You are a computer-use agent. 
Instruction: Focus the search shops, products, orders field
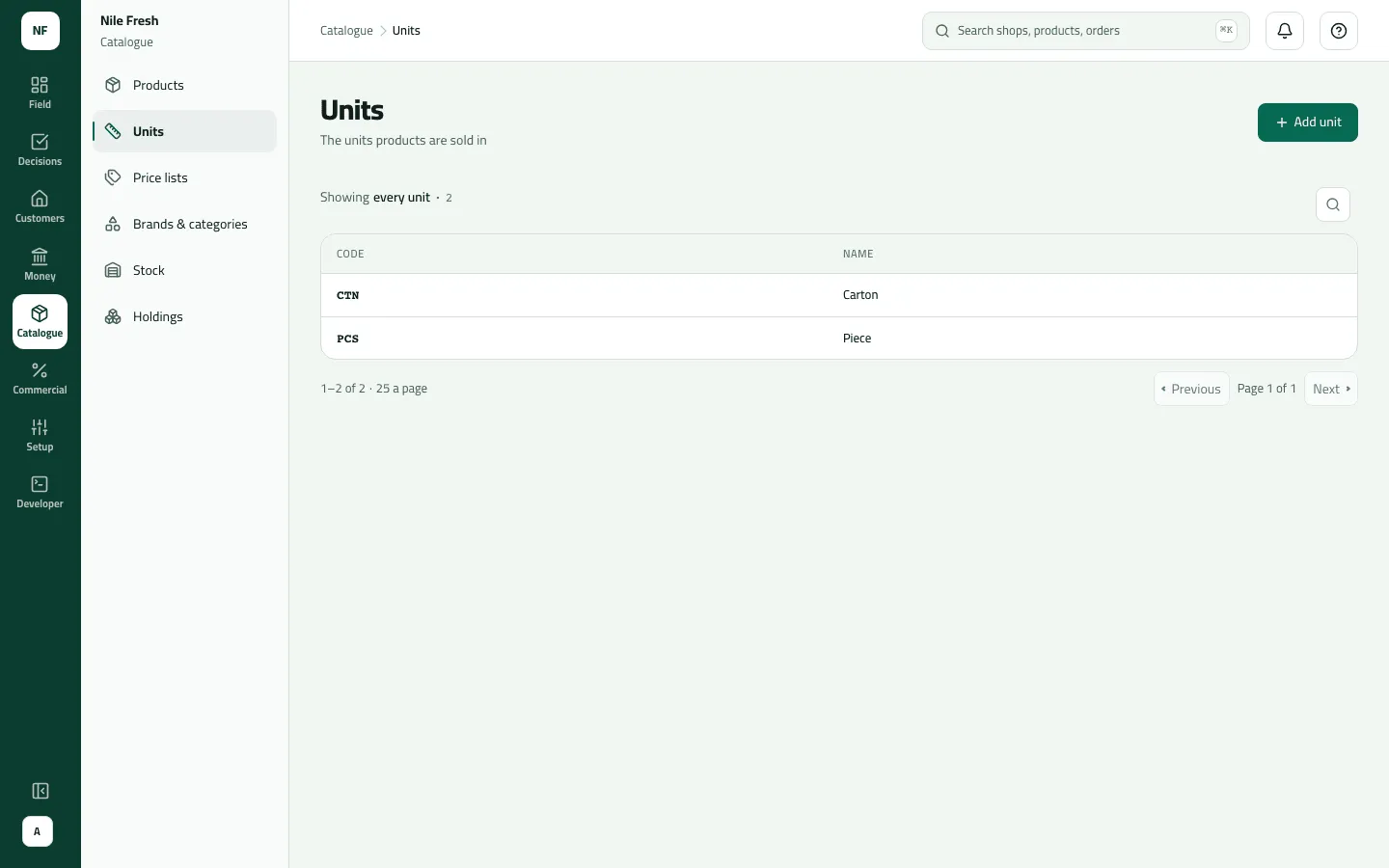[x=1086, y=31]
